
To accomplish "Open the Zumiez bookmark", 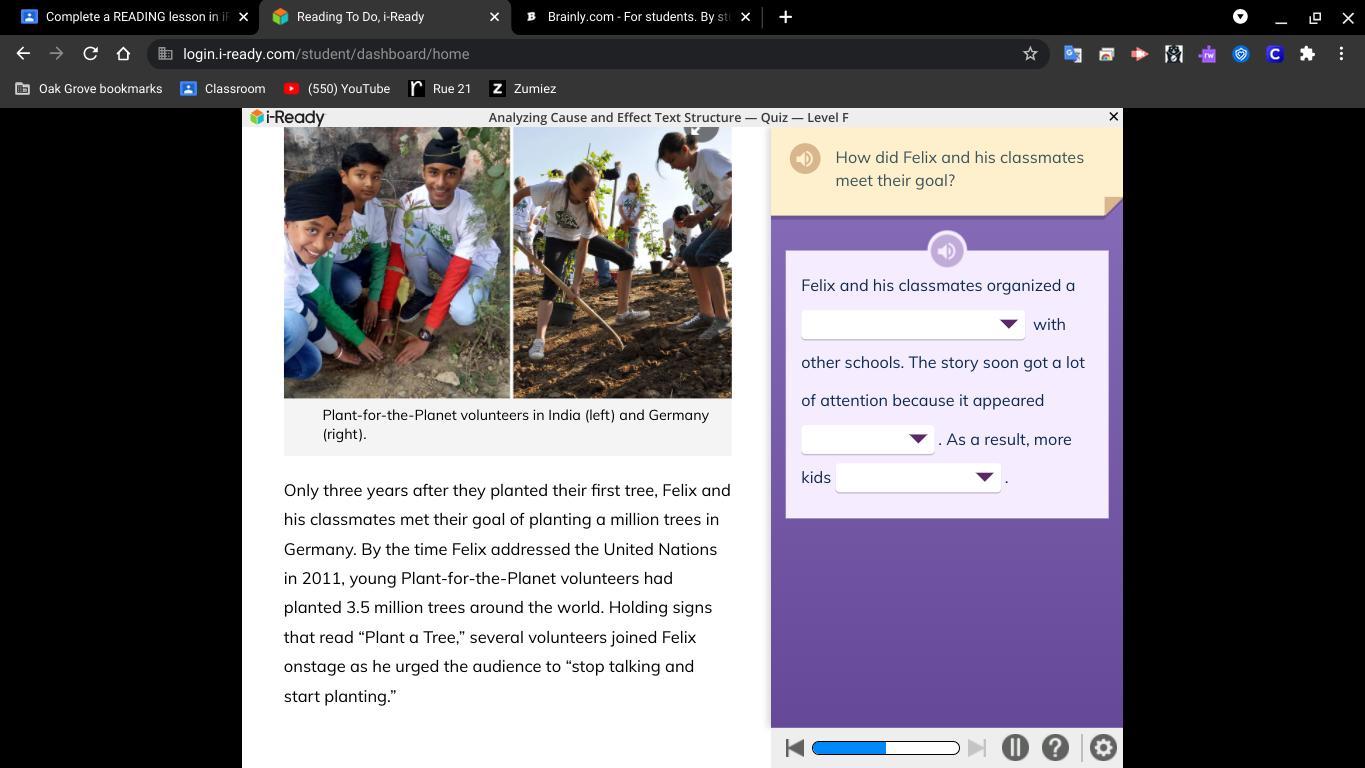I will click(x=523, y=89).
